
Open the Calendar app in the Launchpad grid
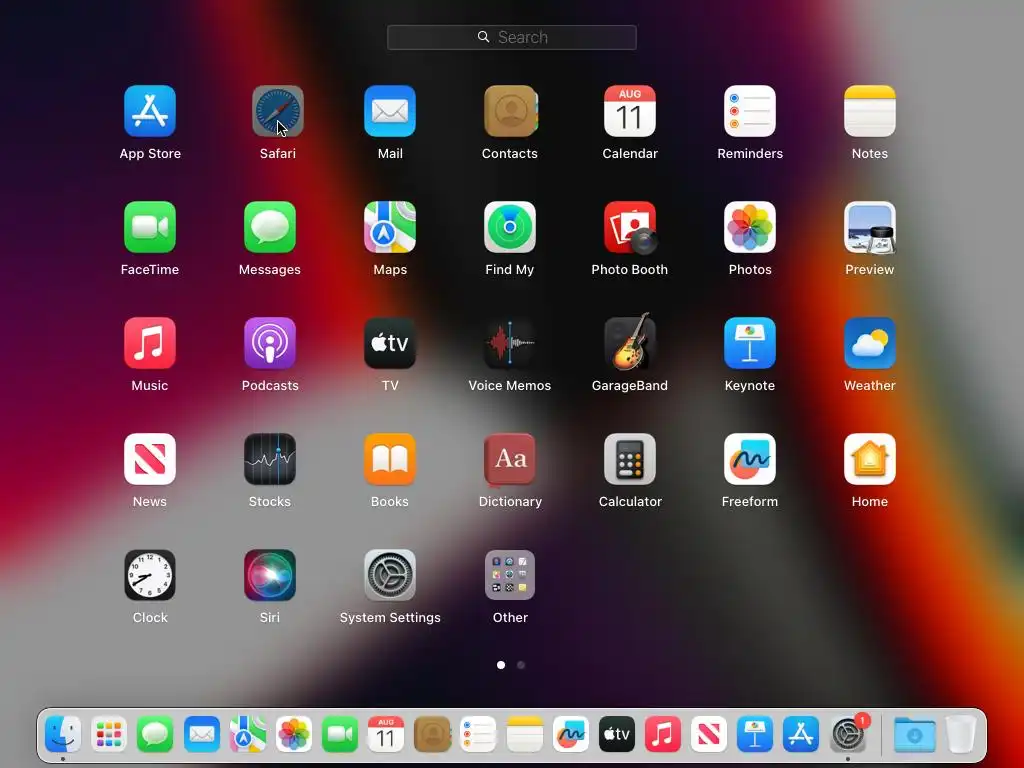(630, 111)
